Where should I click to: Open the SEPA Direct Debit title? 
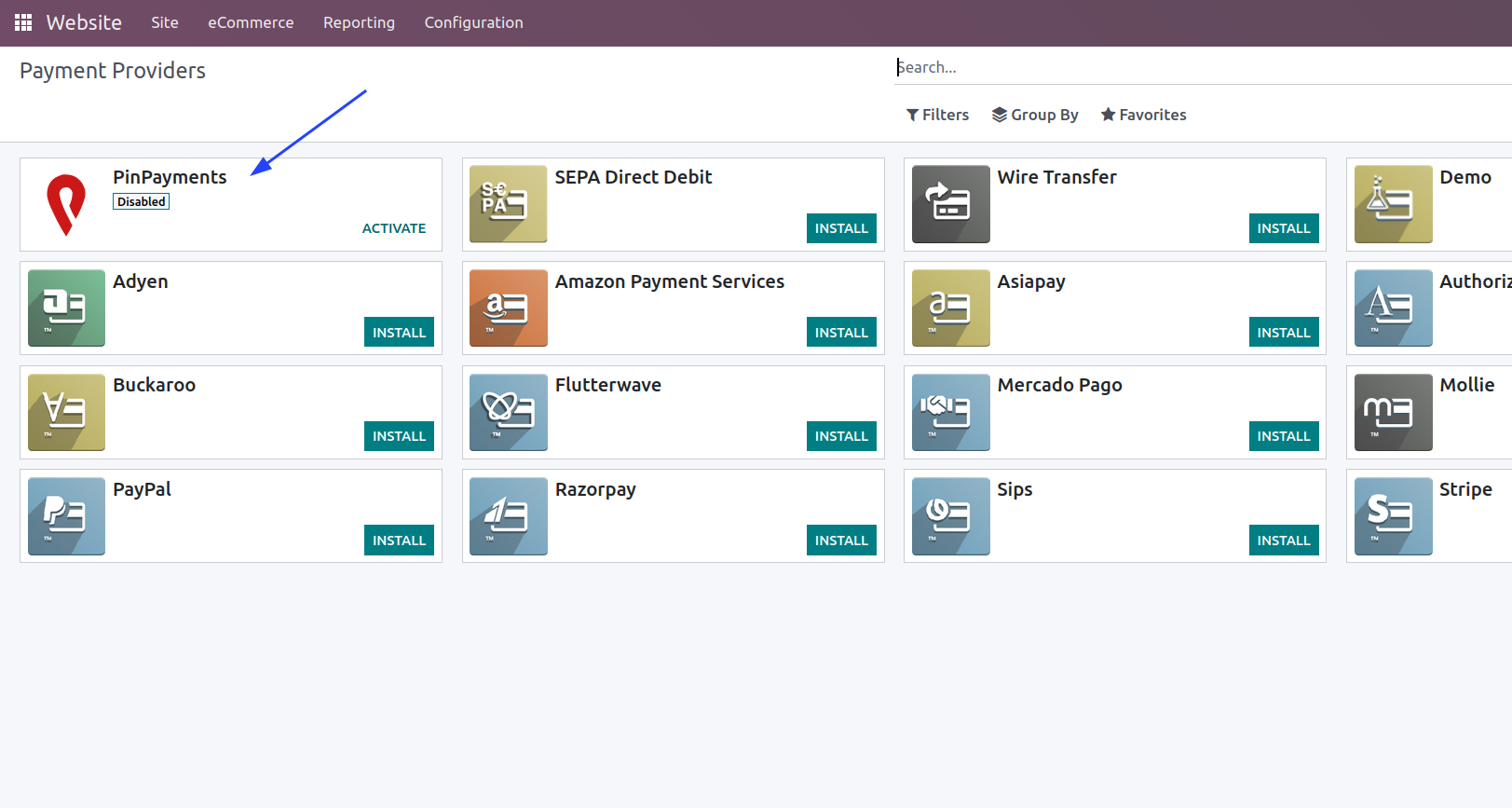click(633, 177)
